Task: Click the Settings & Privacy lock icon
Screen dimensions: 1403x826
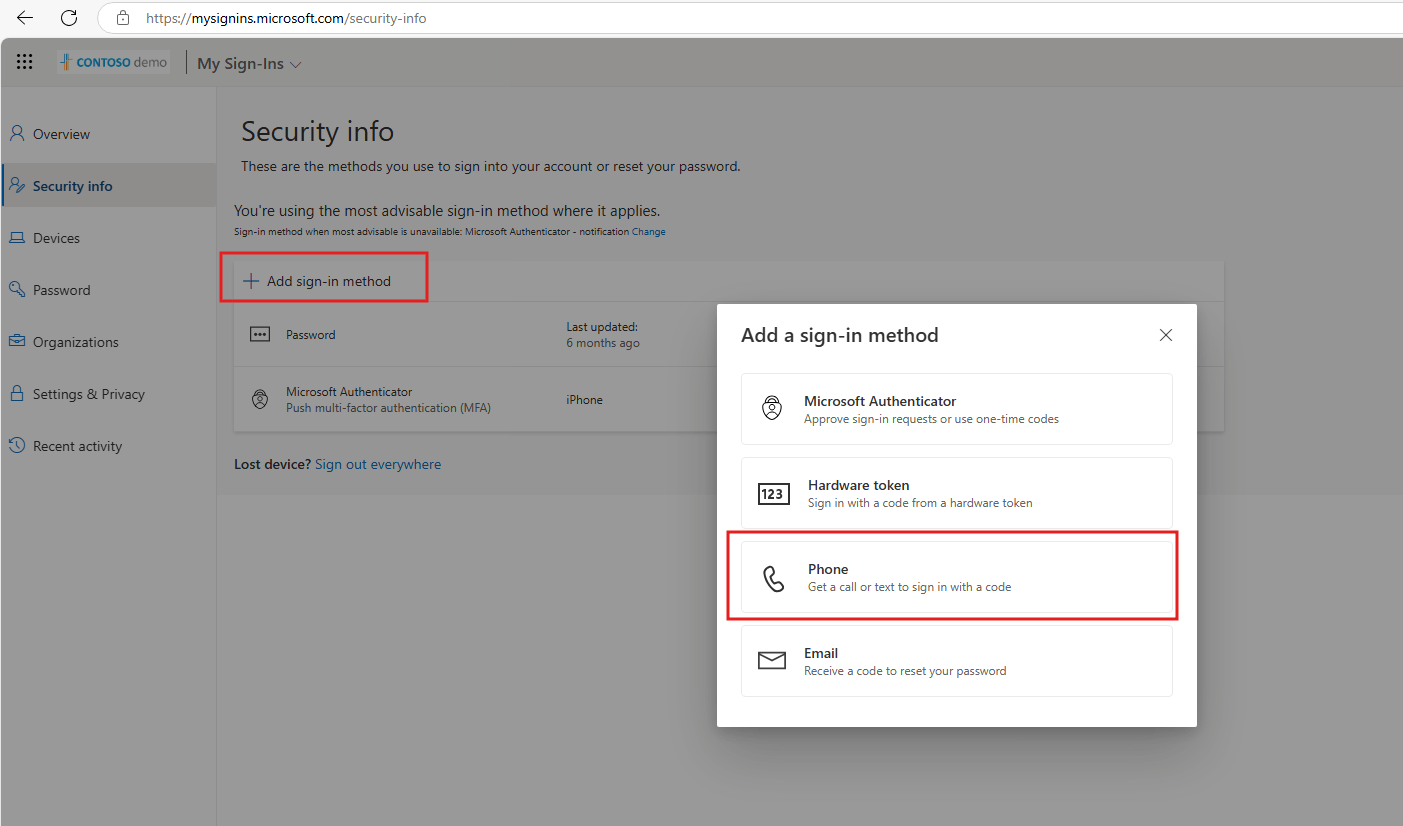Action: click(17, 393)
